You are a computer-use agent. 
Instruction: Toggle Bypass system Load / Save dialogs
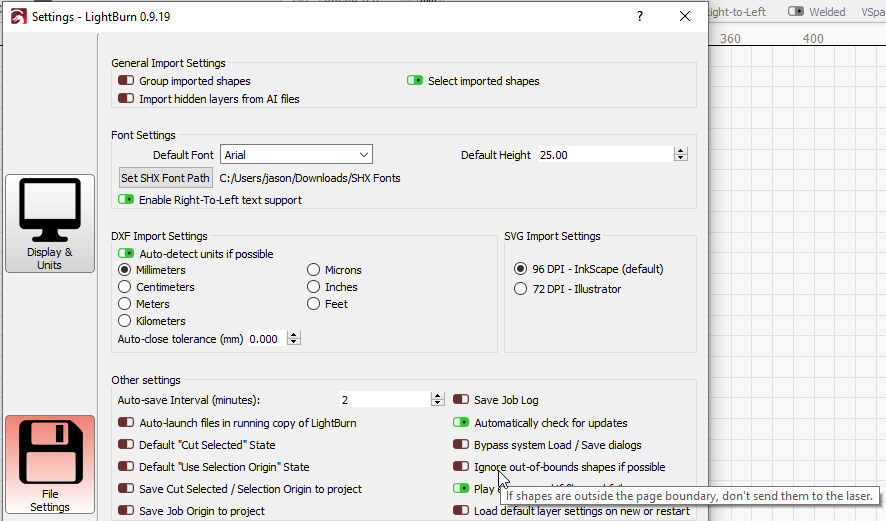(461, 445)
